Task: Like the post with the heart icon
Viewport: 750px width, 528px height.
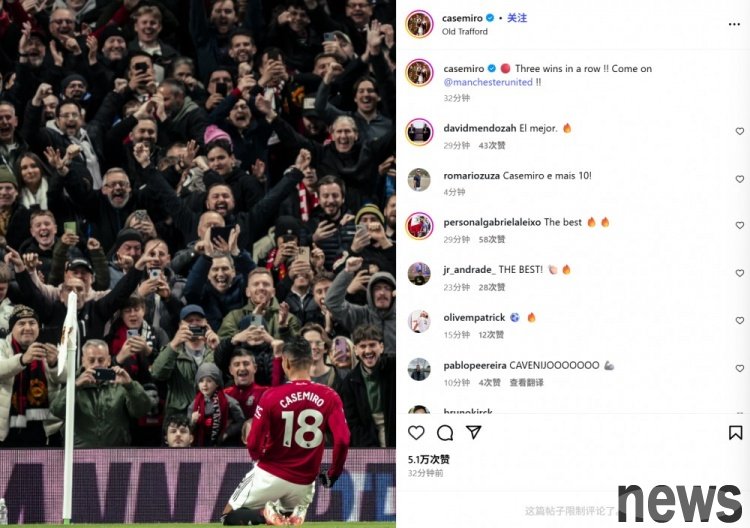Action: (416, 432)
